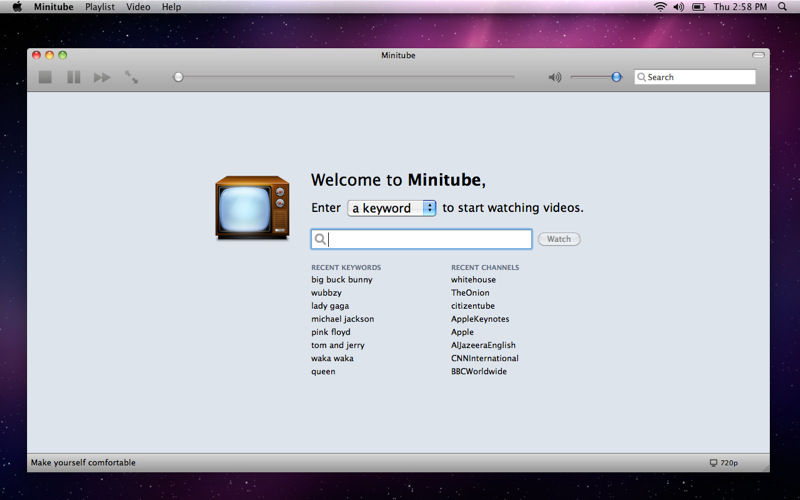Open the Video menu
Screen dimensions: 800x500
(138, 7)
